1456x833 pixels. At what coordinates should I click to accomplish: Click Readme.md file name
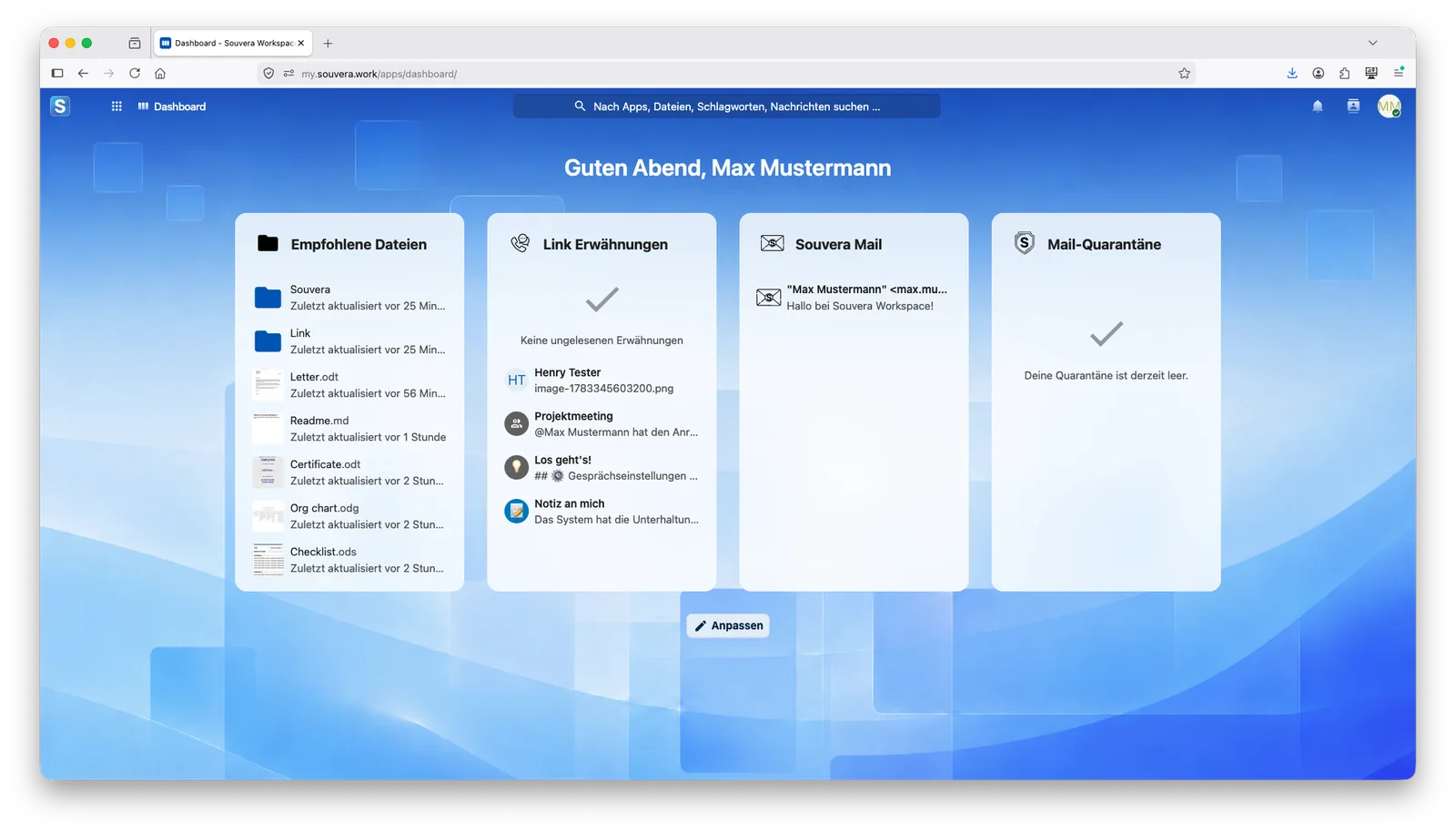click(x=319, y=421)
